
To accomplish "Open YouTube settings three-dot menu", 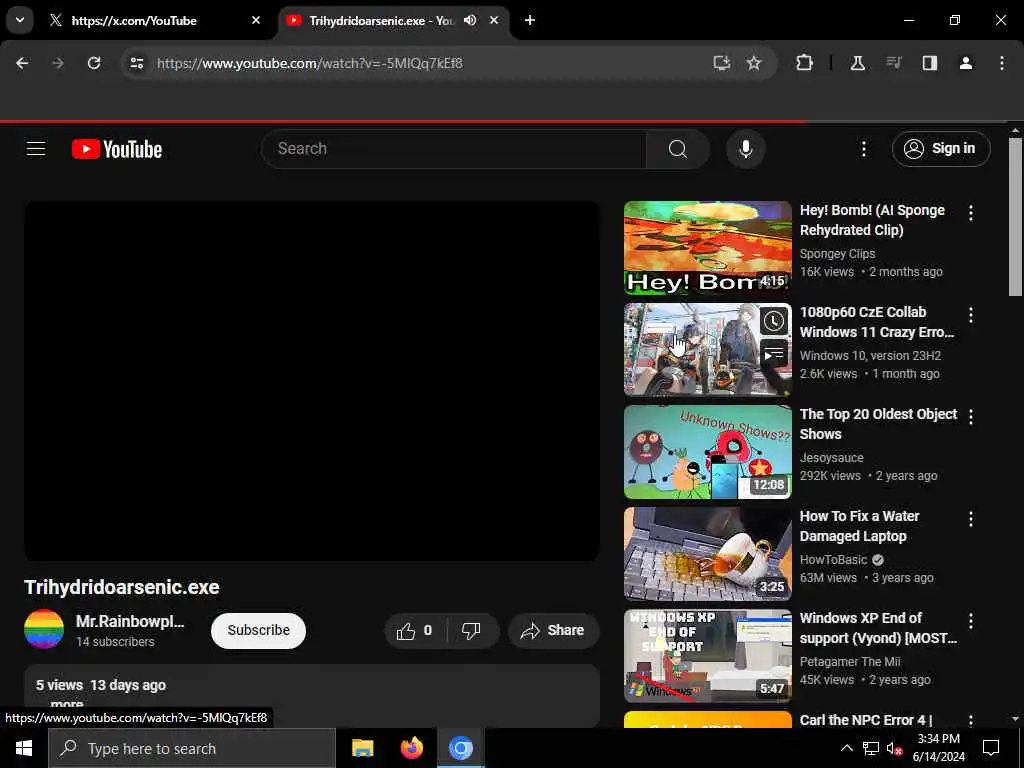I will pyautogui.click(x=863, y=149).
